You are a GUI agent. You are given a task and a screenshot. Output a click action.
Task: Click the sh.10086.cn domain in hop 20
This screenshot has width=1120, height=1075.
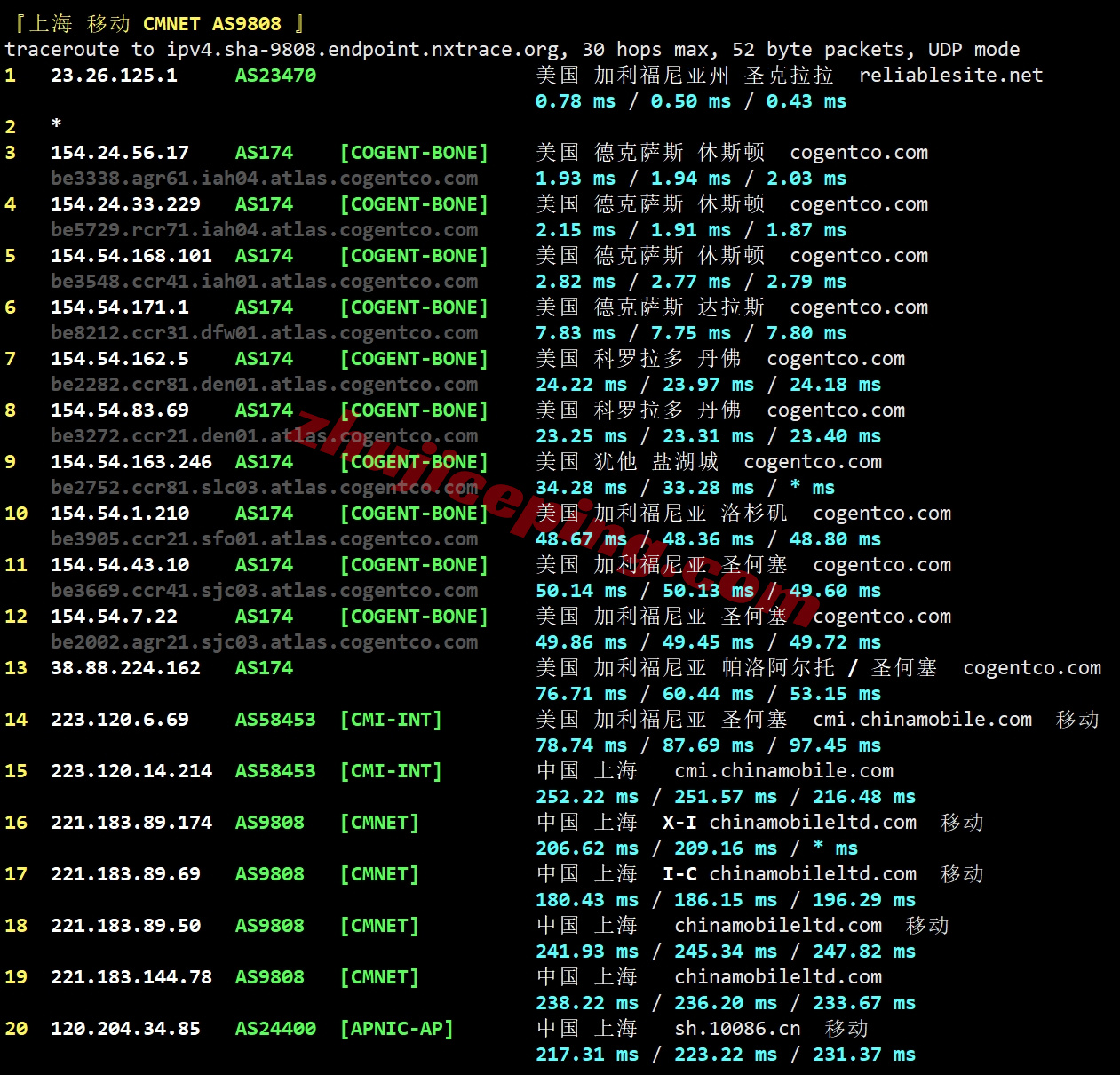[737, 1029]
